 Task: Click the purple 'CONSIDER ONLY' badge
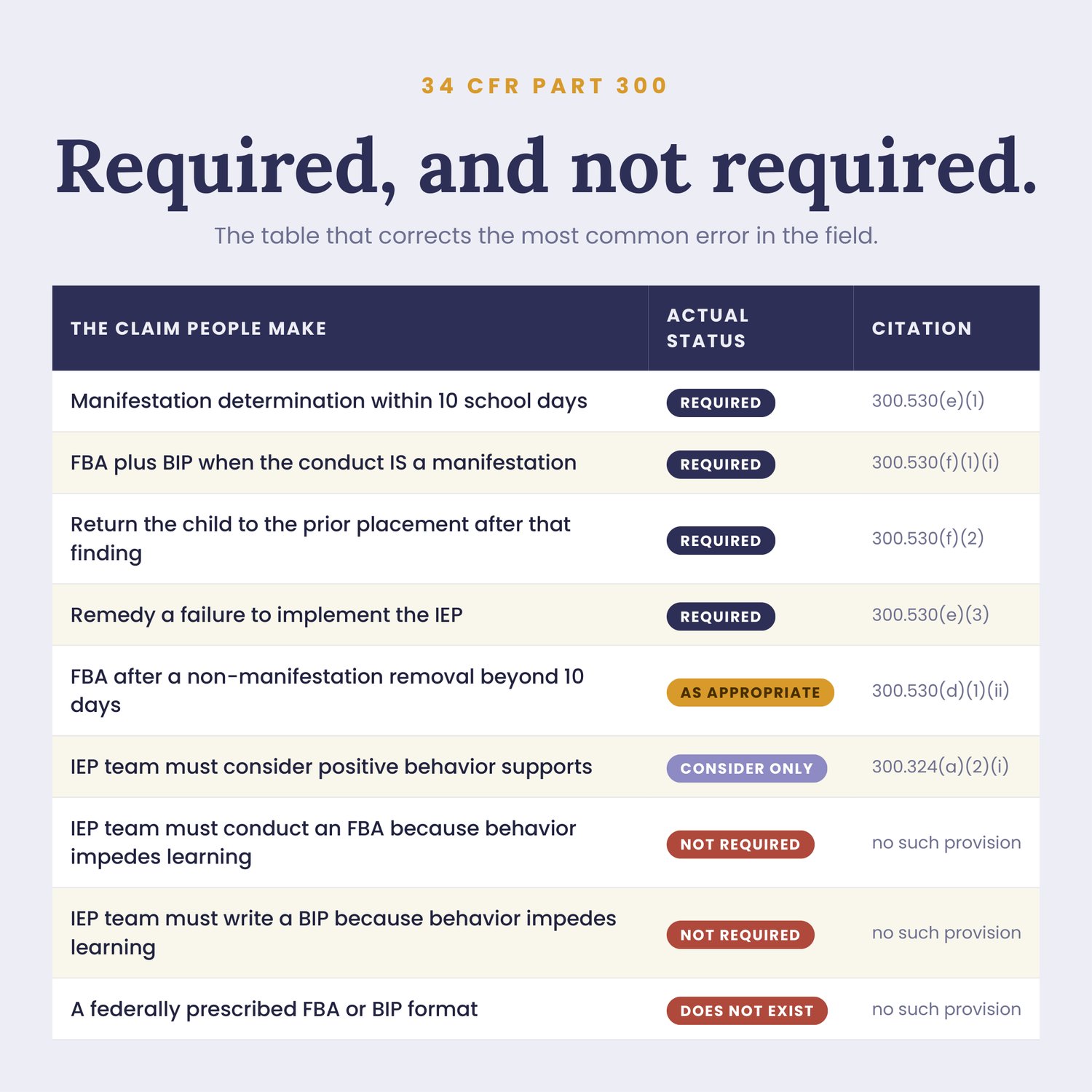747,769
